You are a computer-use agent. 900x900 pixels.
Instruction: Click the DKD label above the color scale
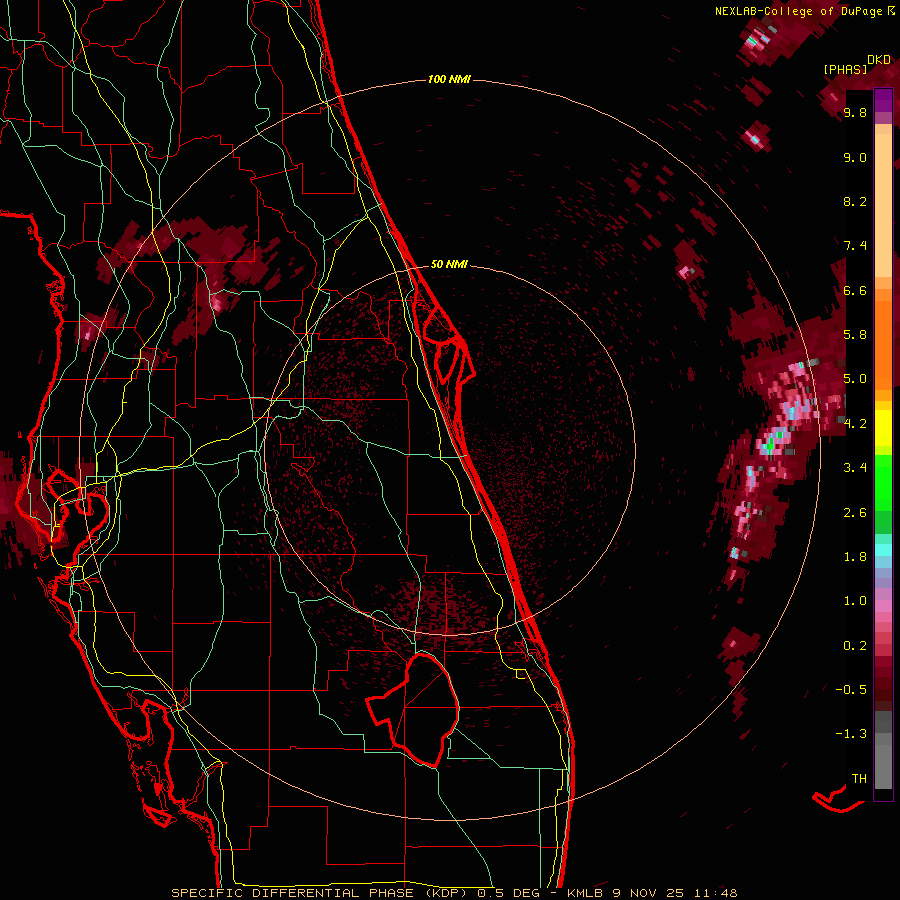(879, 60)
